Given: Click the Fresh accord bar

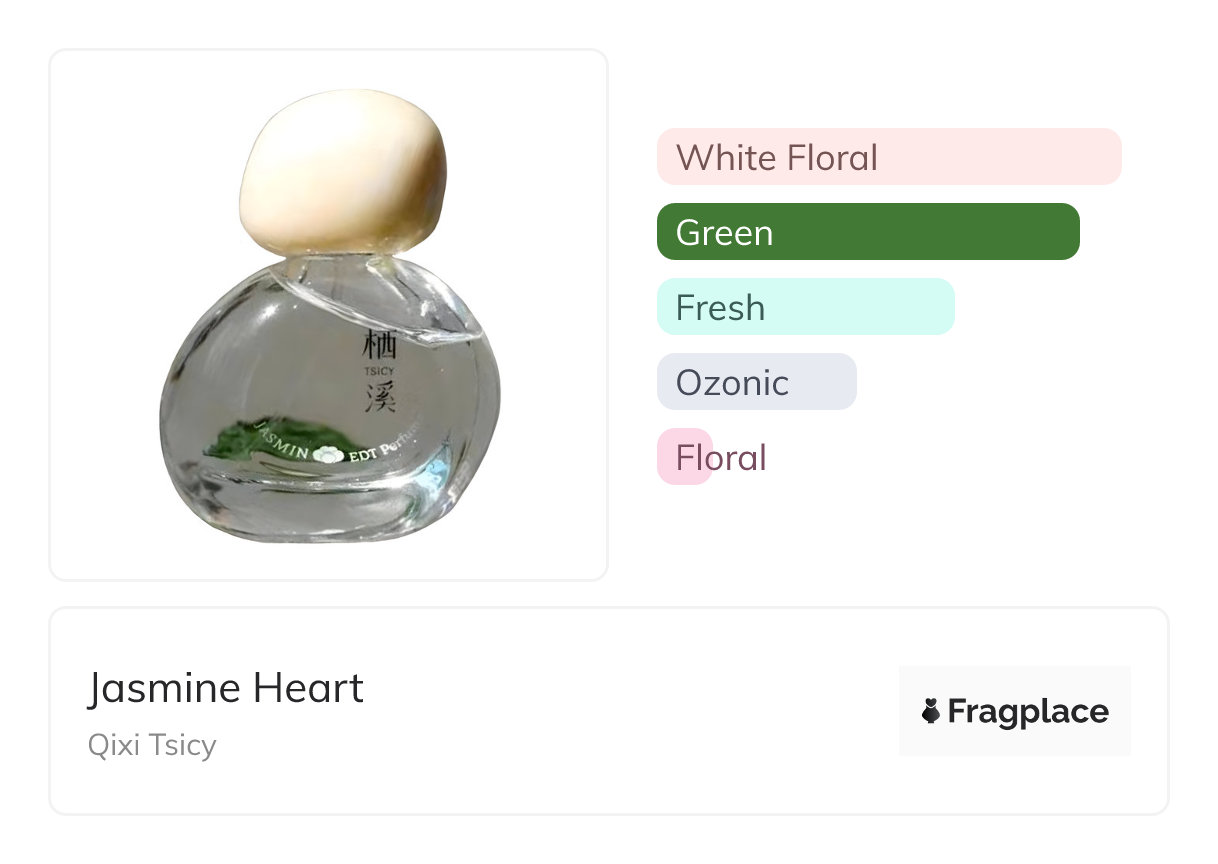Looking at the screenshot, I should (x=805, y=307).
